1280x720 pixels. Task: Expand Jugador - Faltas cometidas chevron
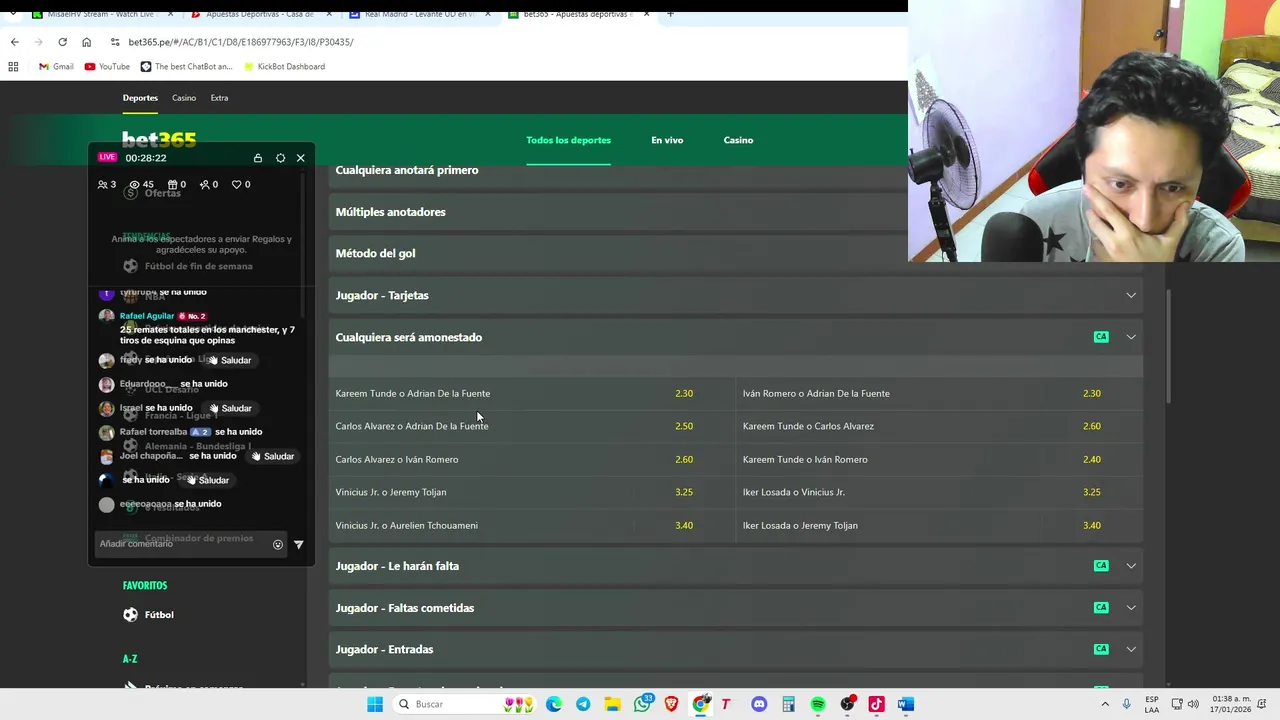[1131, 608]
